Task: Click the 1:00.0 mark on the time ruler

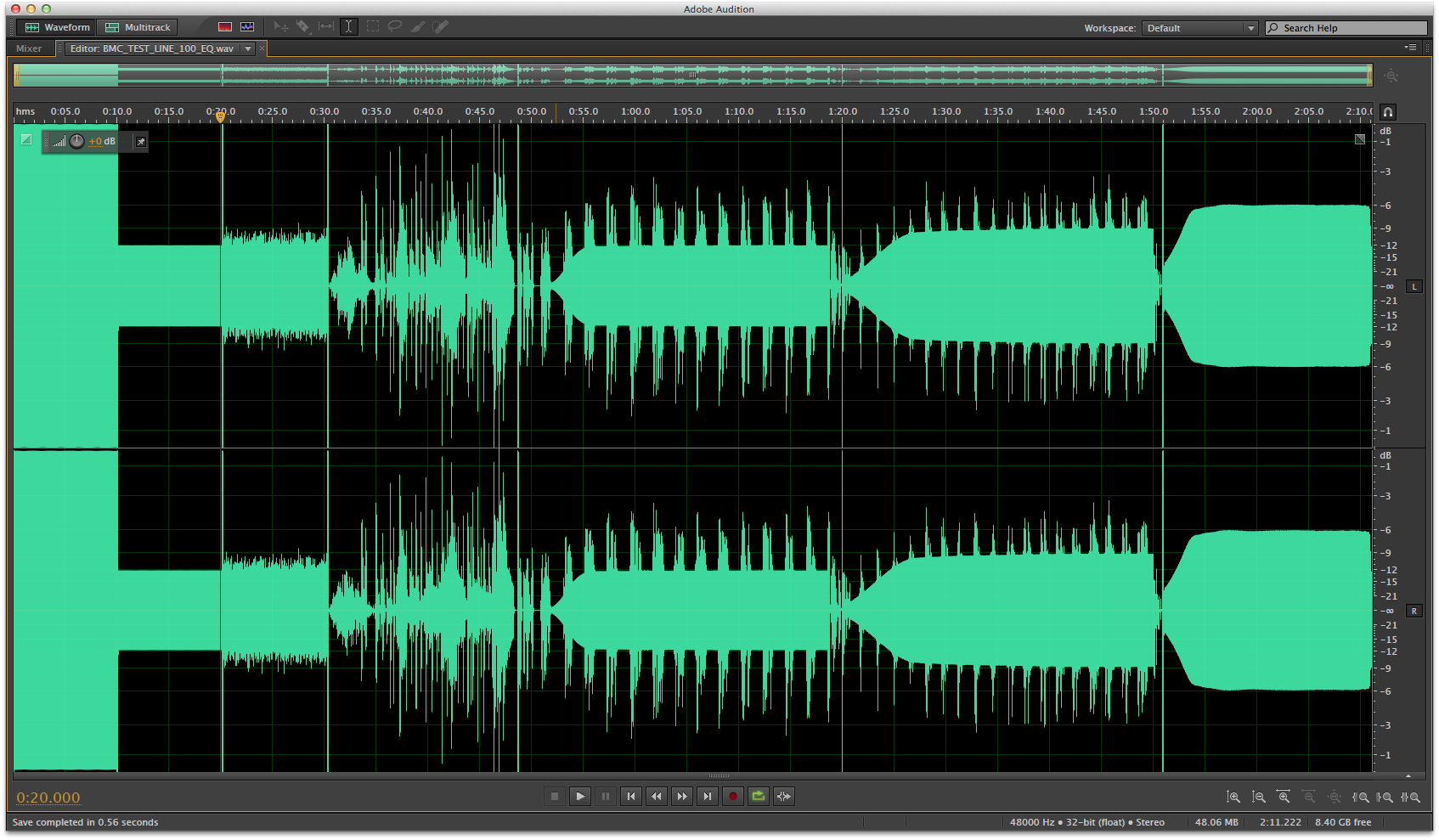Action: tap(635, 111)
